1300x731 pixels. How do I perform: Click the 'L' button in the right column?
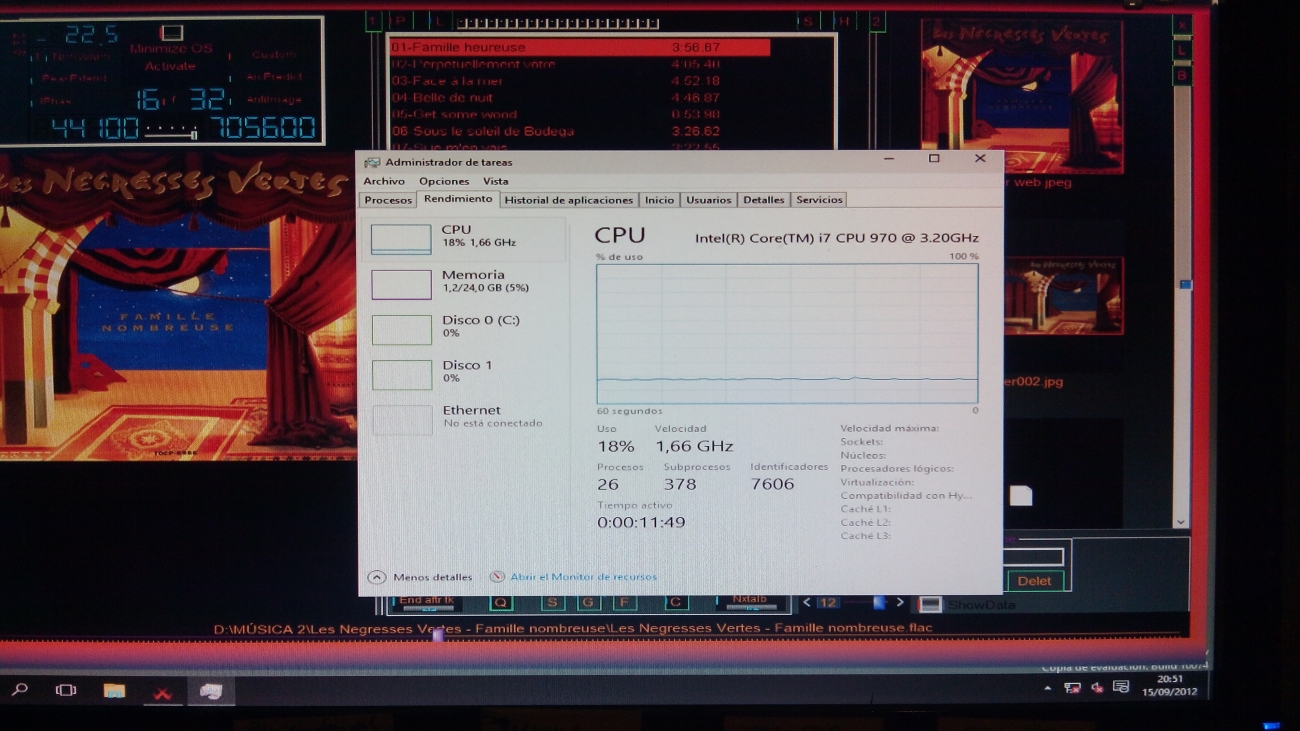(x=1182, y=50)
